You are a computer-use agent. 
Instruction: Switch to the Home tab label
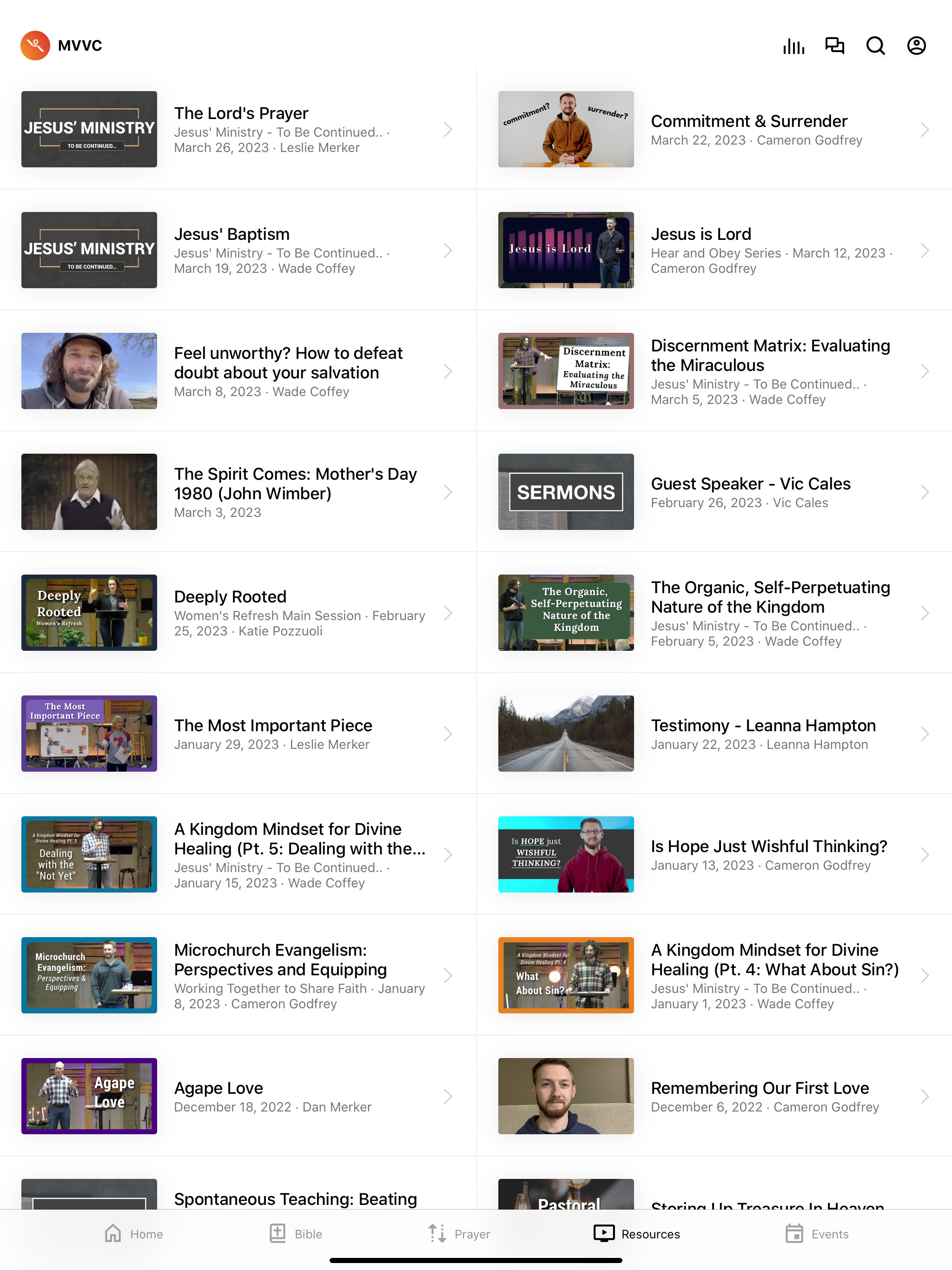(146, 1234)
